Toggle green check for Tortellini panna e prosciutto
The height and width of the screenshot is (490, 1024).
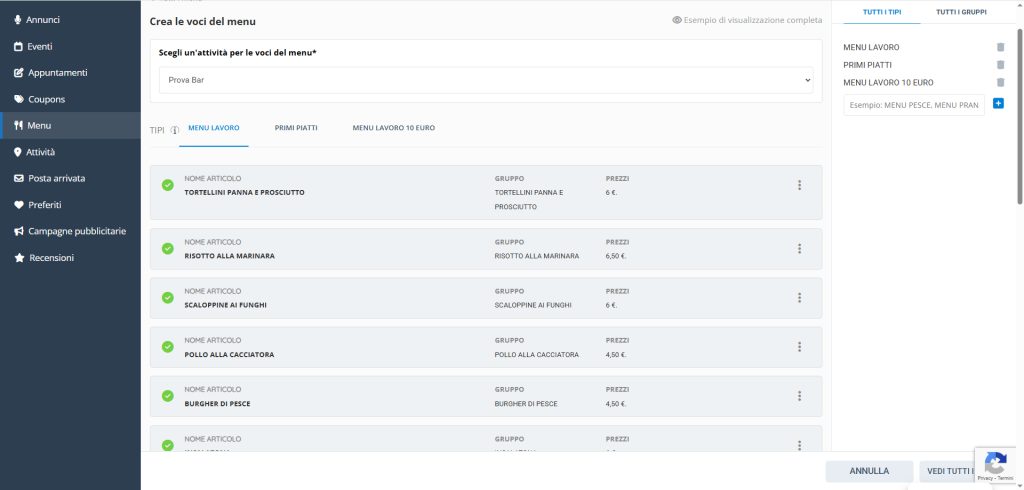[167, 185]
